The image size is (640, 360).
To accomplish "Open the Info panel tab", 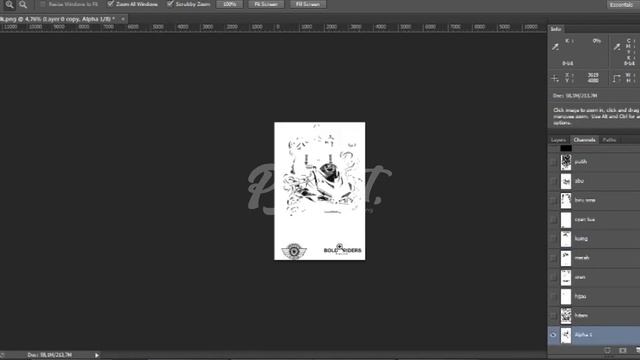I will [x=556, y=29].
